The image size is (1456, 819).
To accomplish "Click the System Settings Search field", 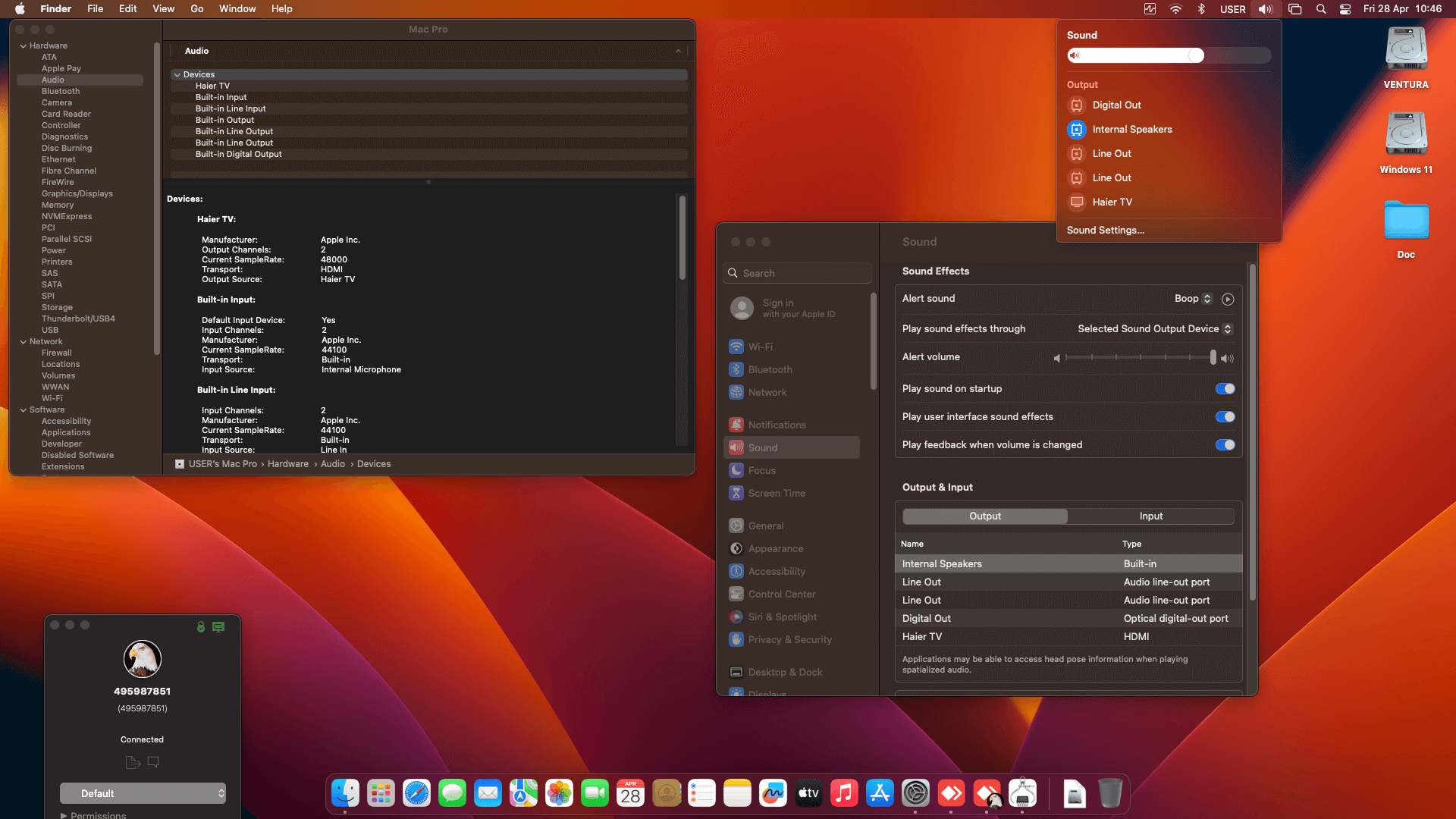I will coord(798,273).
